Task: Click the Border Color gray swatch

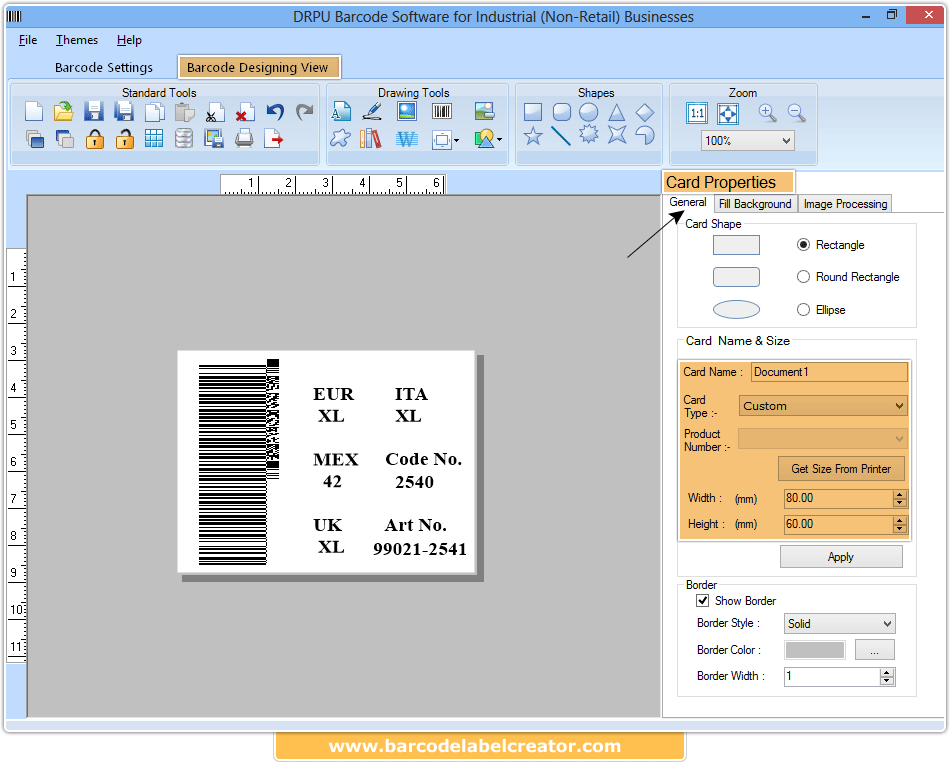Action: pyautogui.click(x=814, y=649)
